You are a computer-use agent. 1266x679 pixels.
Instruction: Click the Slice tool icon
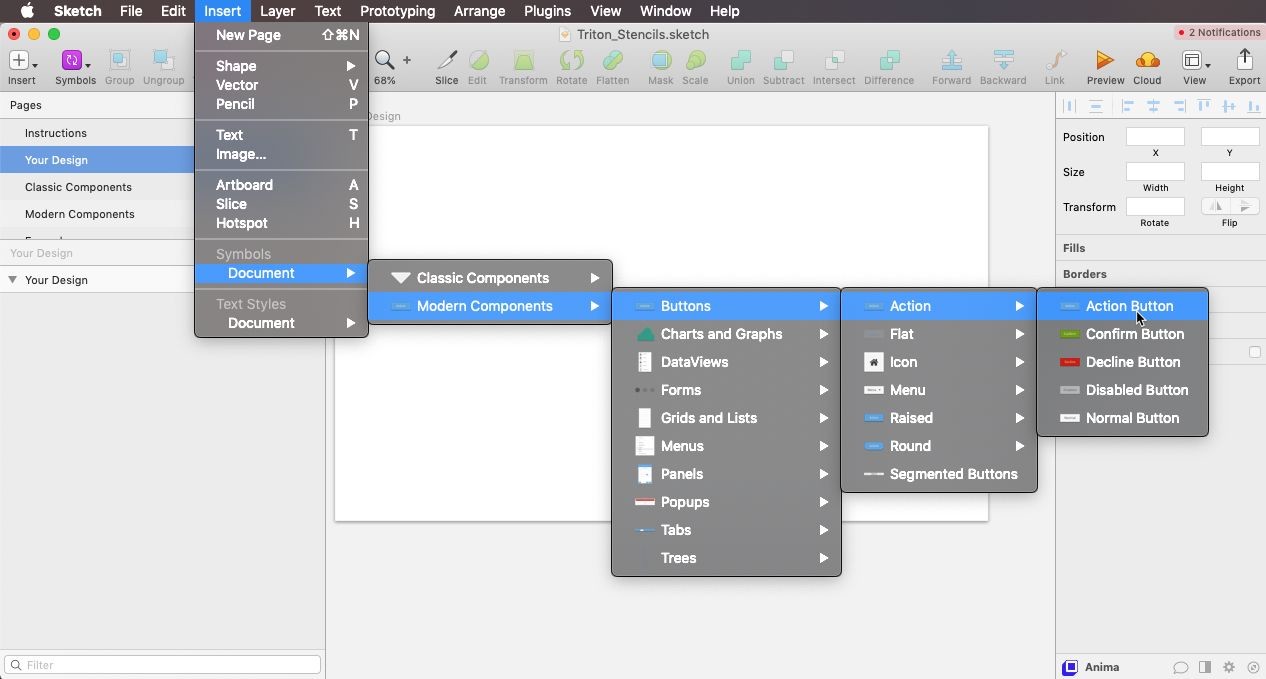coord(447,62)
